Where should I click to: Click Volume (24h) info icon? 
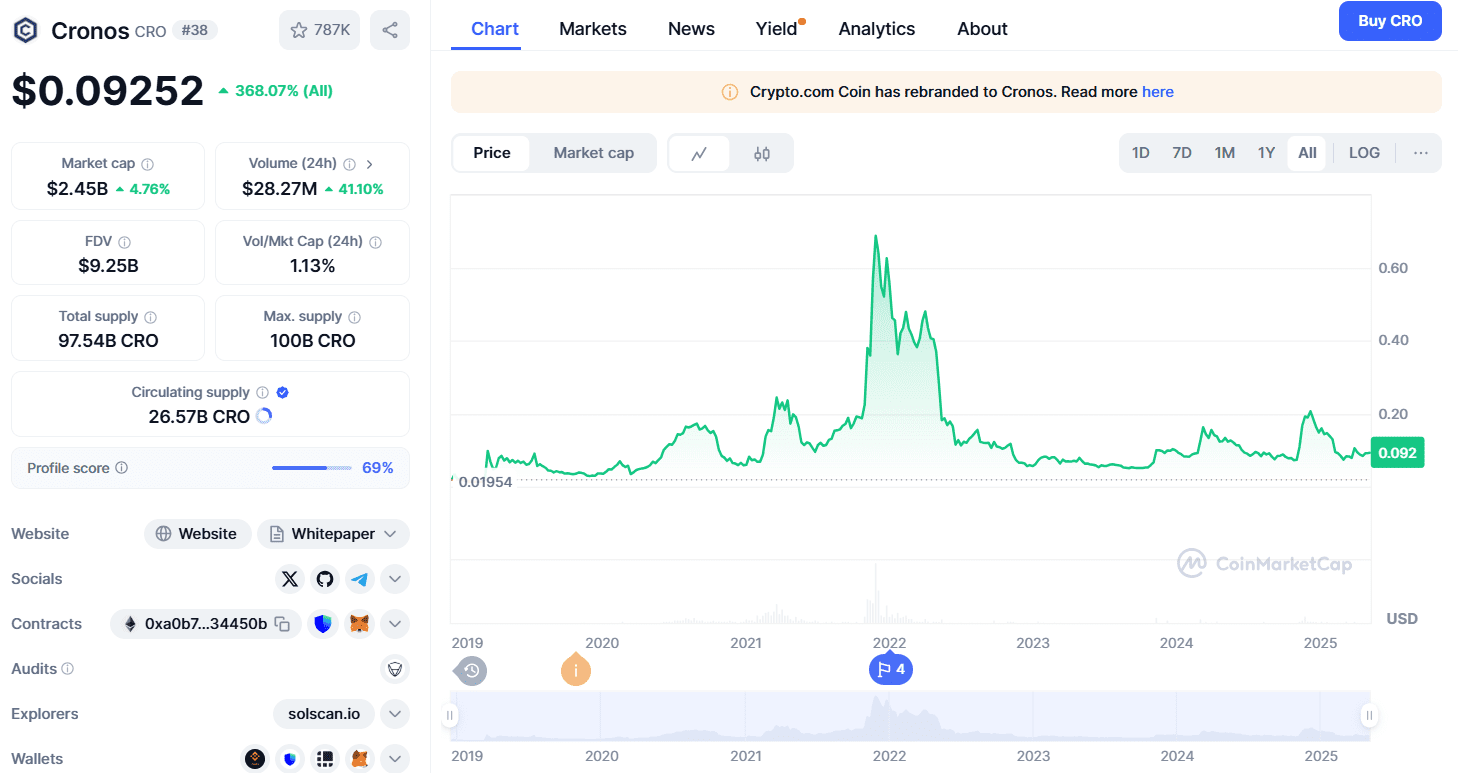pos(350,164)
